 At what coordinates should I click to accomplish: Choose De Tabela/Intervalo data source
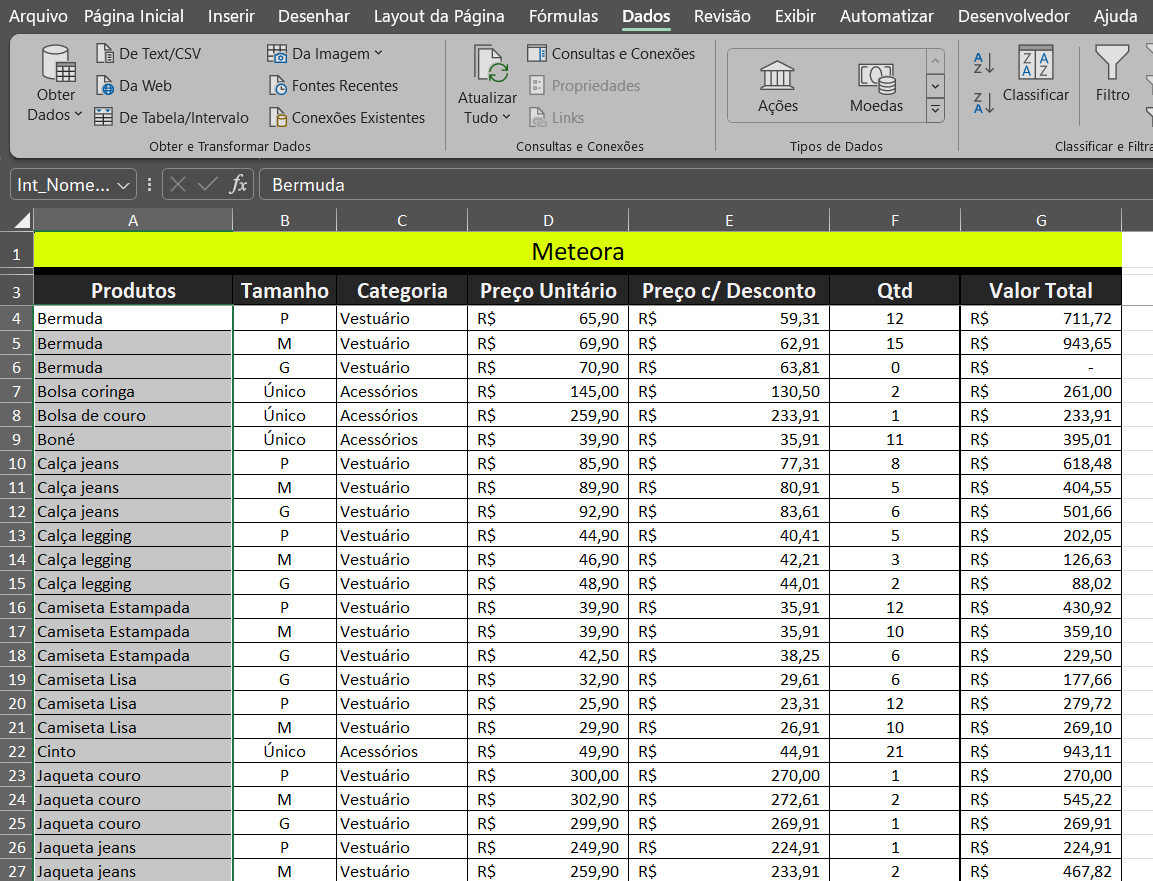coord(171,118)
